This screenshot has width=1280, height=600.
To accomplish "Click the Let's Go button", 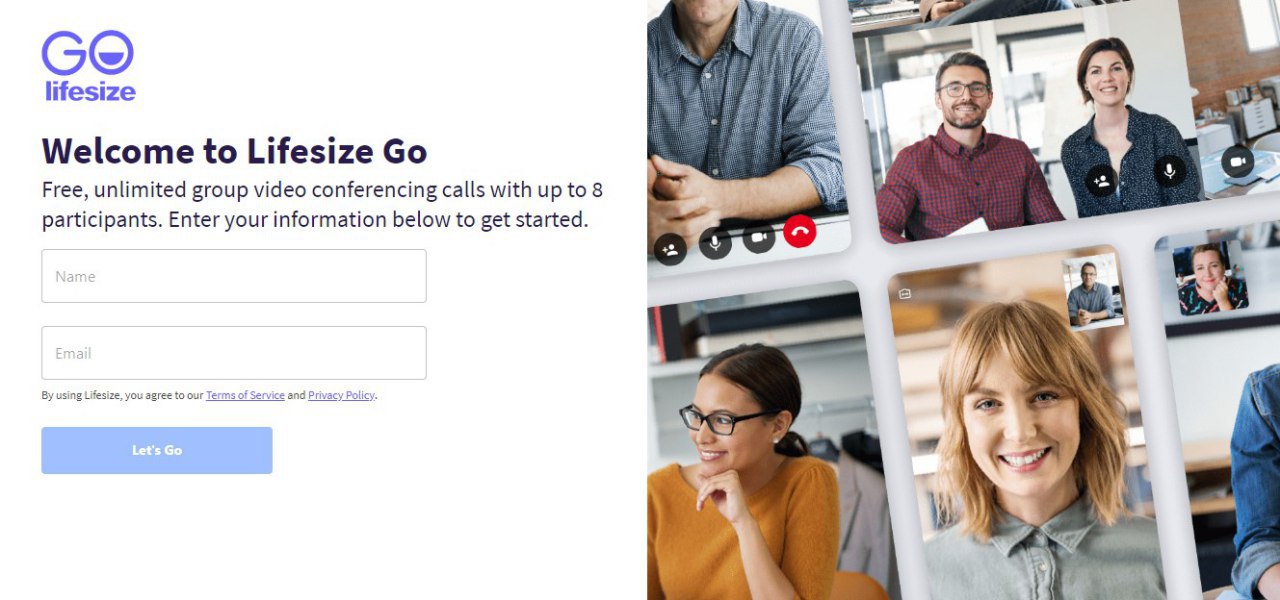I will 157,450.
